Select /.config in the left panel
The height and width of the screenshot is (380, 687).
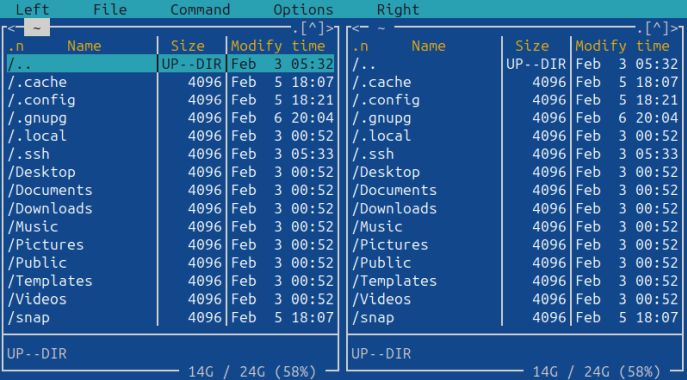[170, 100]
